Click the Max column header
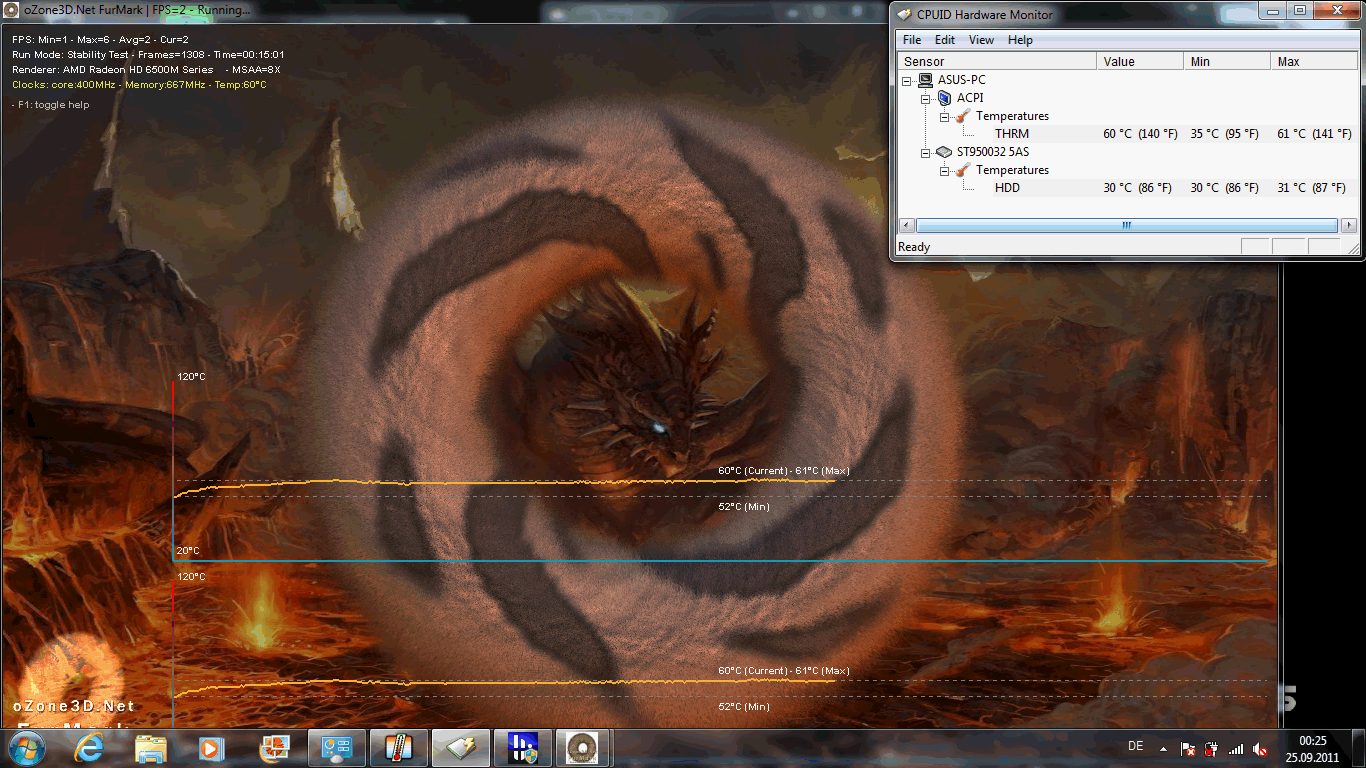The height and width of the screenshot is (768, 1366). [x=1313, y=62]
